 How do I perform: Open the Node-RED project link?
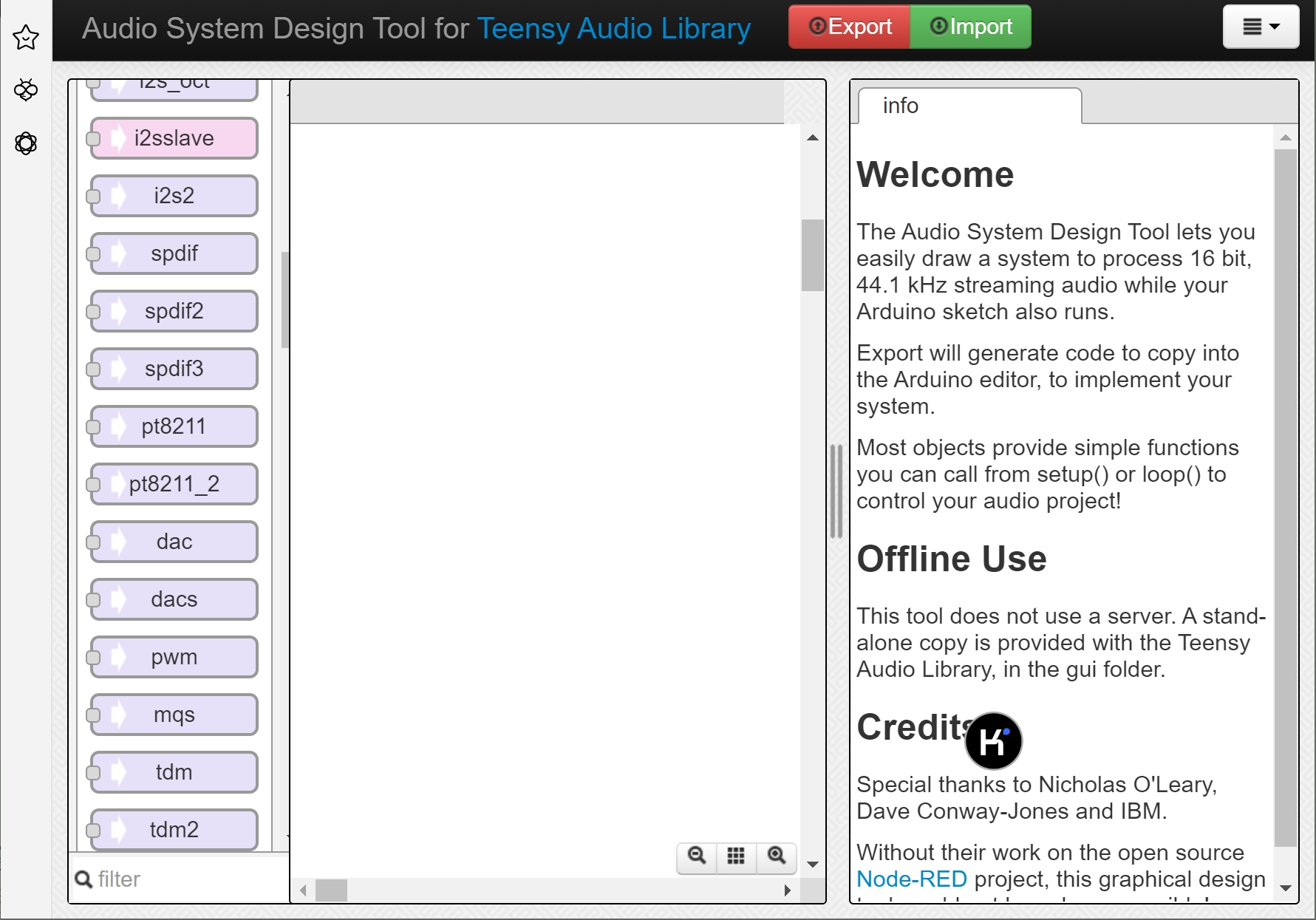click(x=911, y=879)
